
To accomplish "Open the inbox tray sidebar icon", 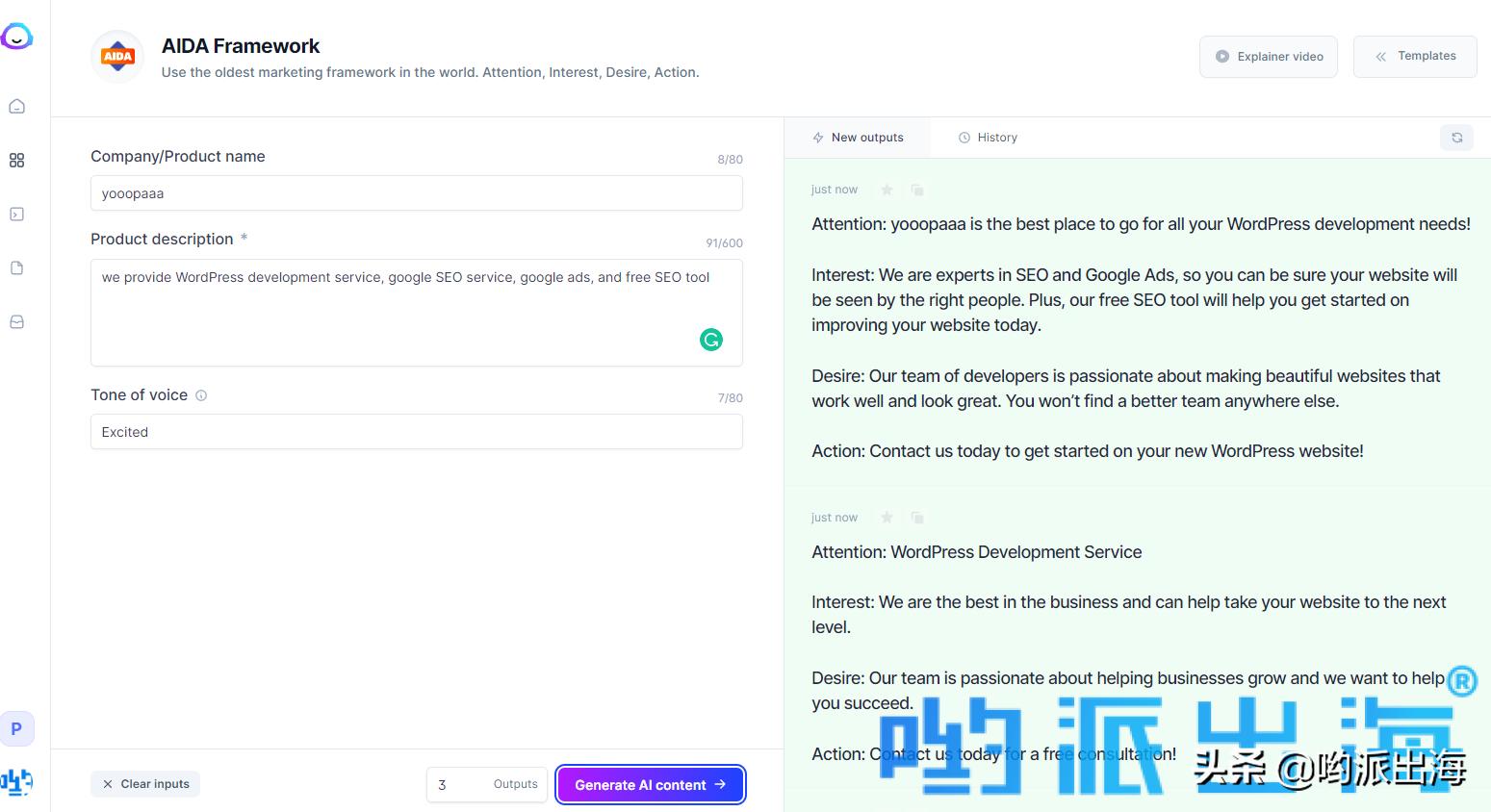I will (x=17, y=322).
